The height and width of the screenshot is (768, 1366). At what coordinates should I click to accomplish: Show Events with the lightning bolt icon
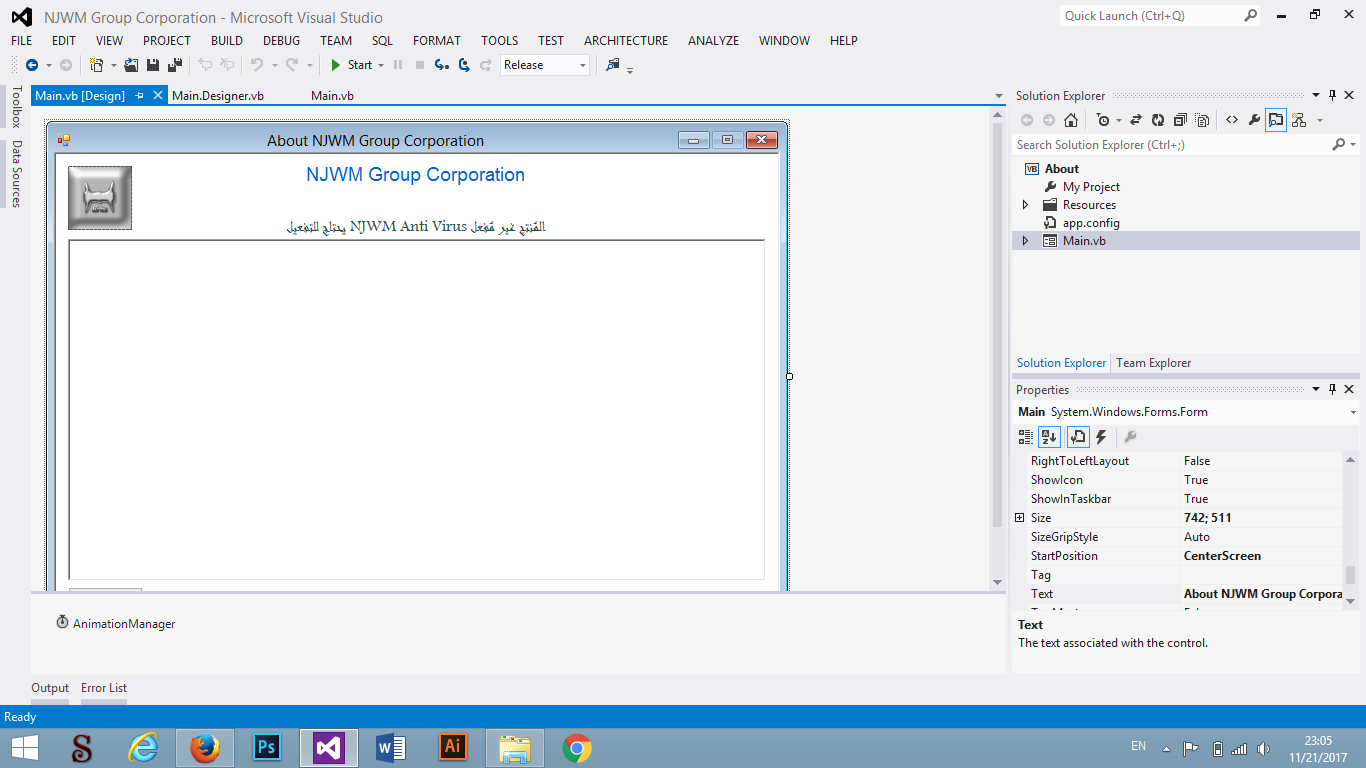click(x=1101, y=437)
